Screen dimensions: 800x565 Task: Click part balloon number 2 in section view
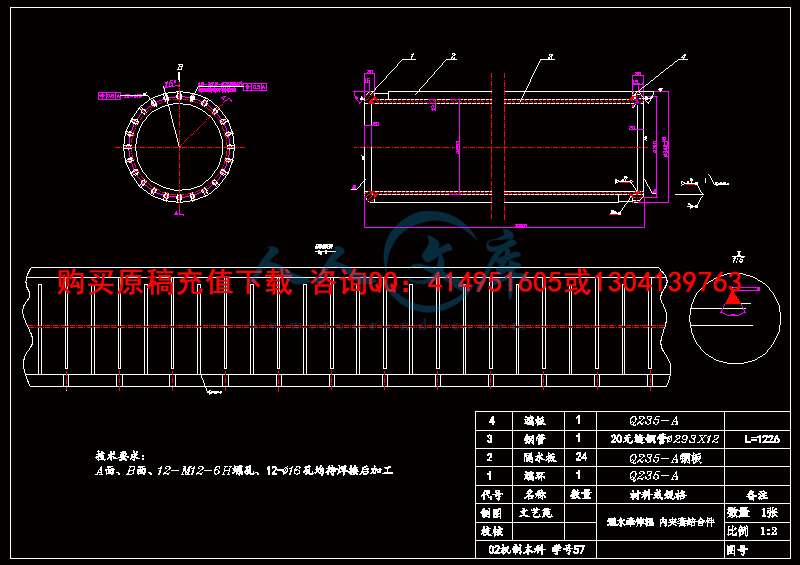coord(453,56)
